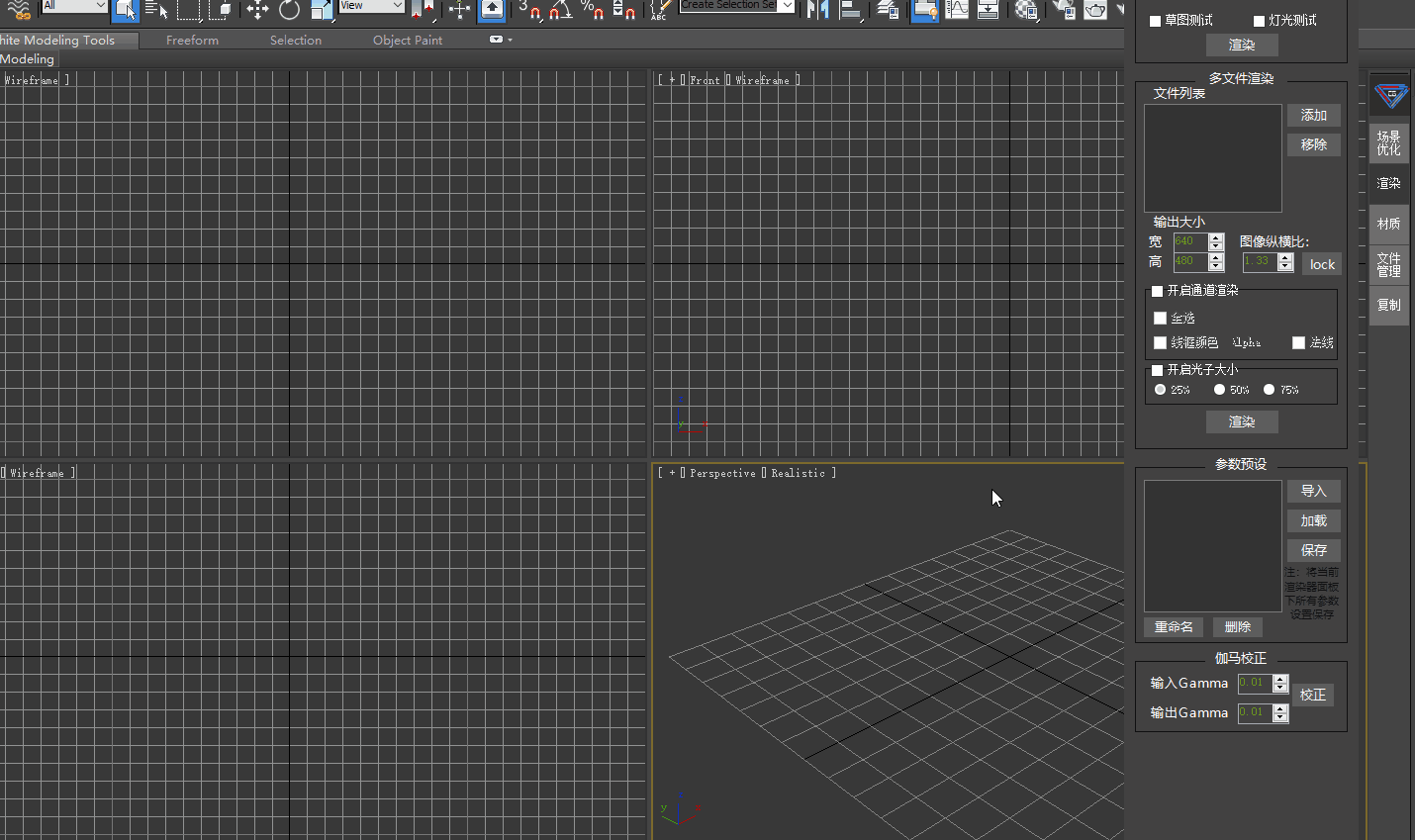Click the Select by Name icon
The width and height of the screenshot is (1415, 840).
pyautogui.click(x=156, y=10)
